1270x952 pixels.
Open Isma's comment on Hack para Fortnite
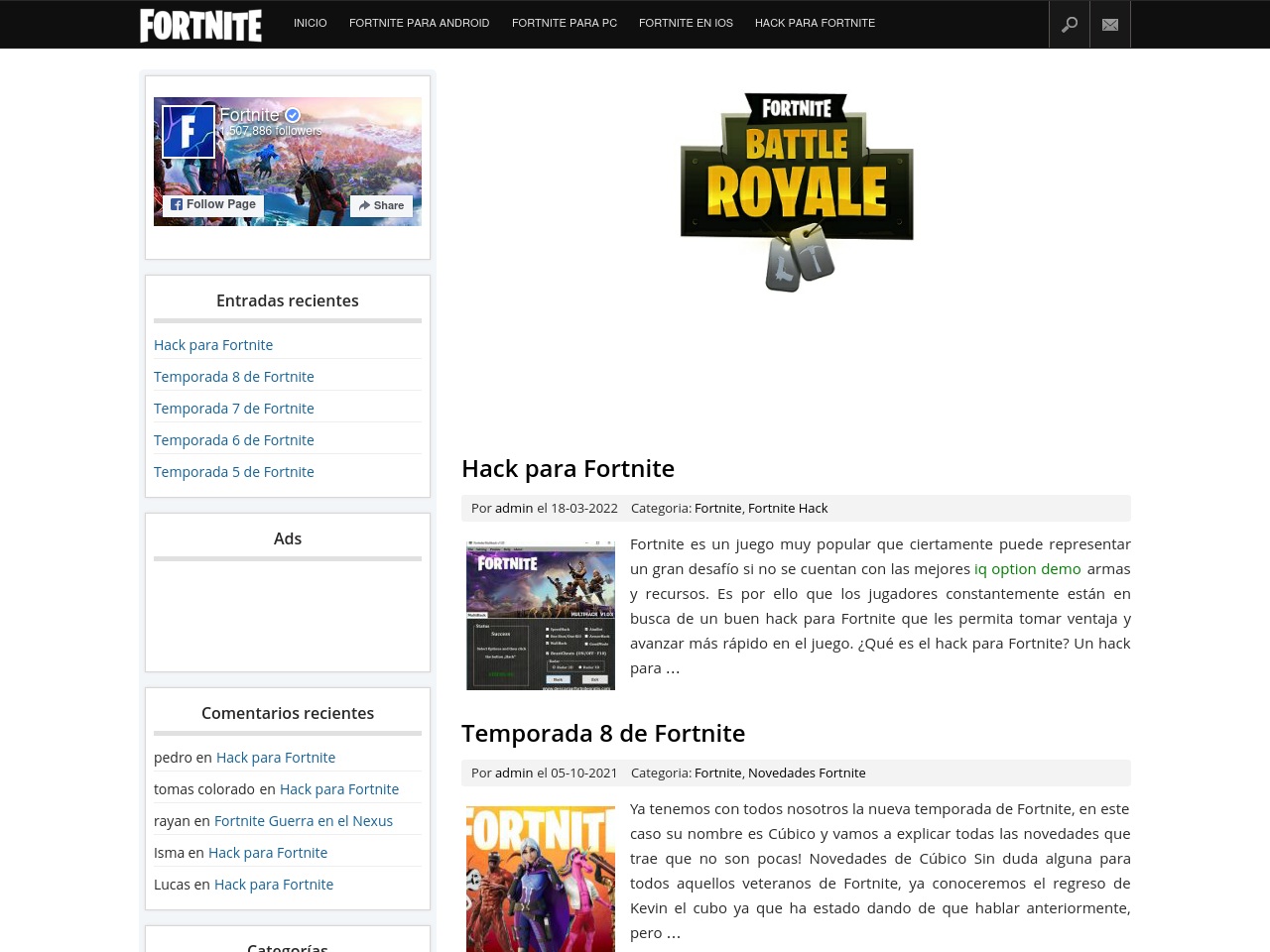click(x=268, y=853)
